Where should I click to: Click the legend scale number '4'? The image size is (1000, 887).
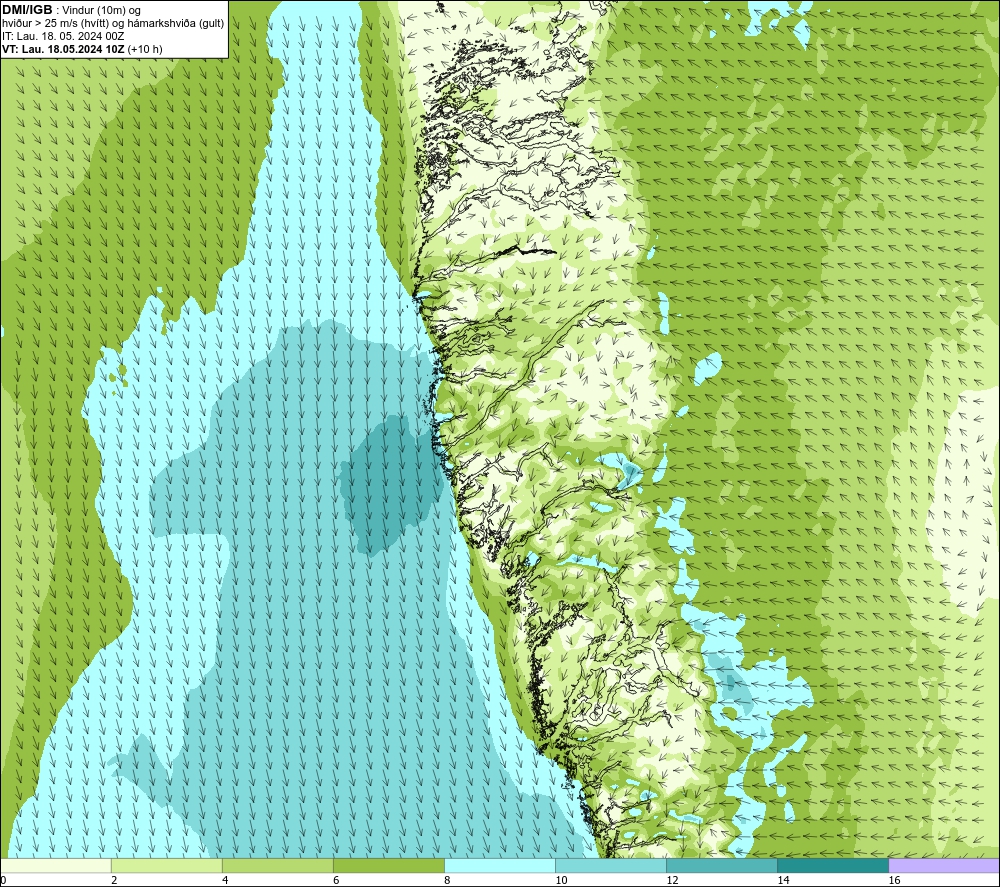[225, 880]
